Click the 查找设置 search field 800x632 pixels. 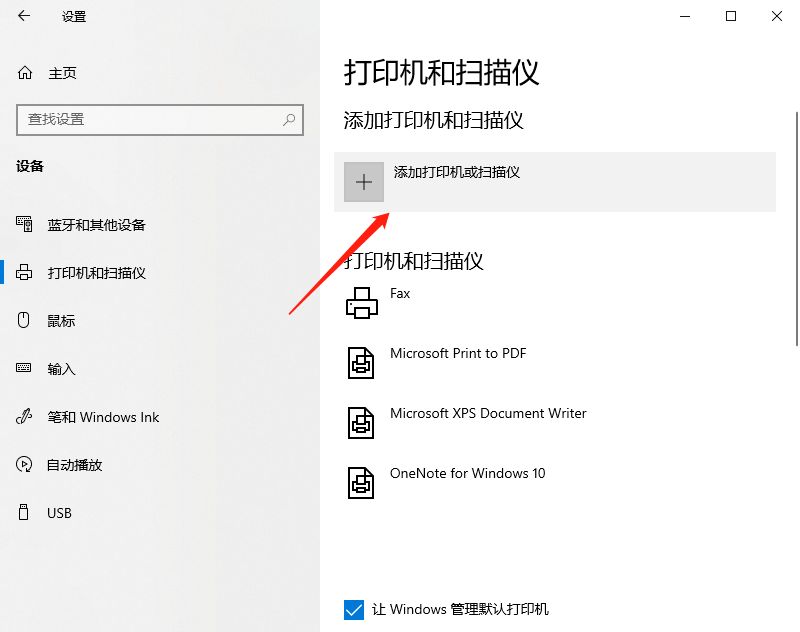point(160,120)
